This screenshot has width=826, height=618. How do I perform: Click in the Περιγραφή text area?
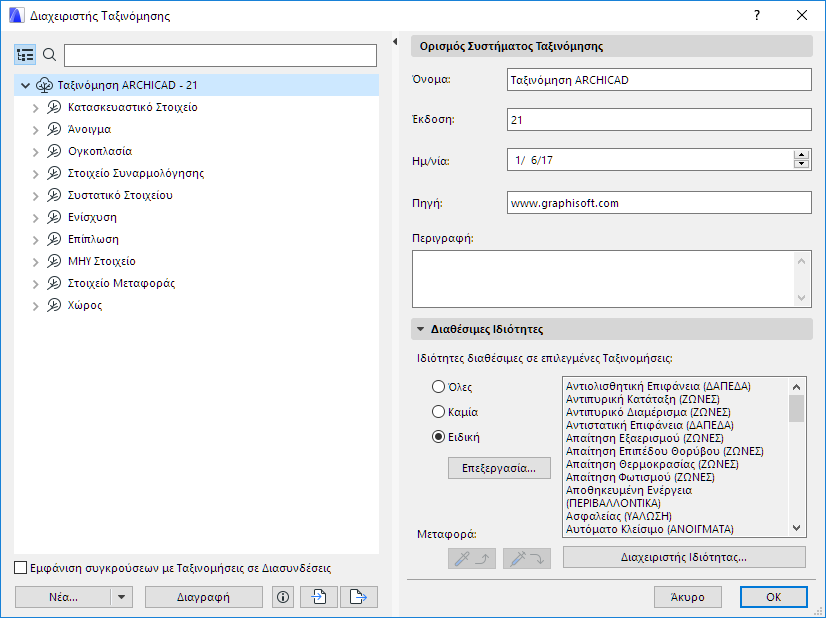coord(603,279)
